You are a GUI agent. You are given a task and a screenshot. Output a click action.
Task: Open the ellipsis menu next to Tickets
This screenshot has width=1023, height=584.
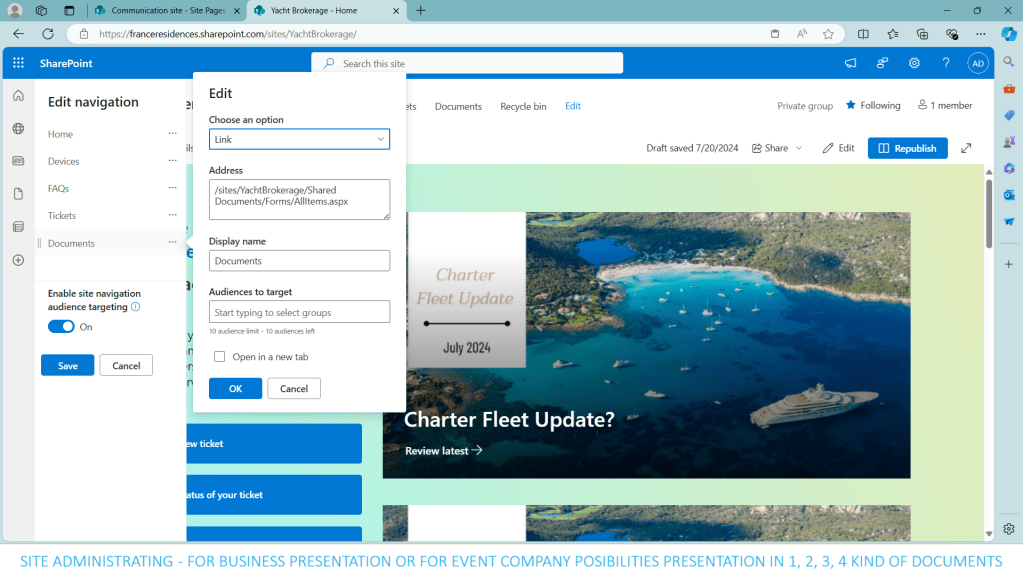(172, 215)
